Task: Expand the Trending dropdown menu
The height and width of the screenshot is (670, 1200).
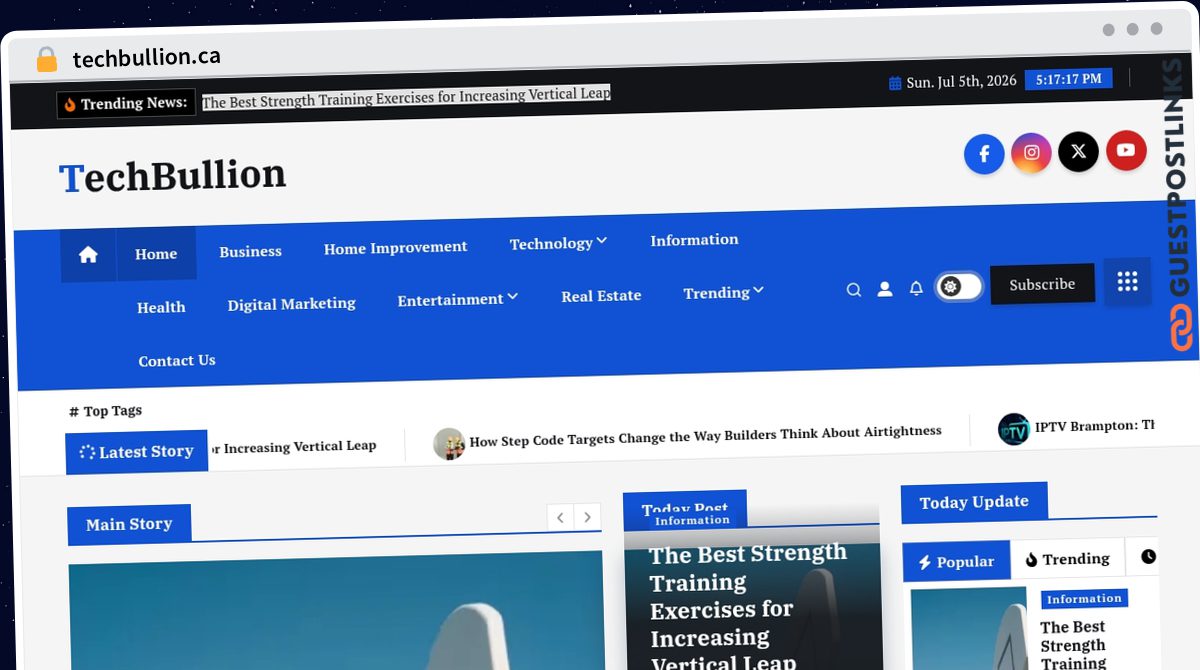Action: (723, 293)
